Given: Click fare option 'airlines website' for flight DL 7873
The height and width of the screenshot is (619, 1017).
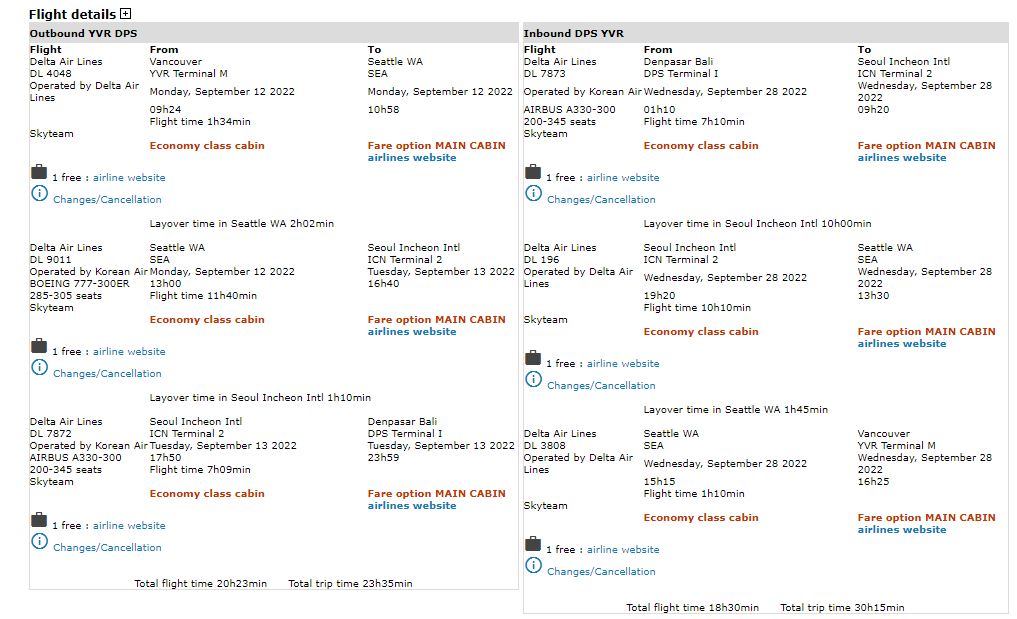Looking at the screenshot, I should click(x=901, y=158).
